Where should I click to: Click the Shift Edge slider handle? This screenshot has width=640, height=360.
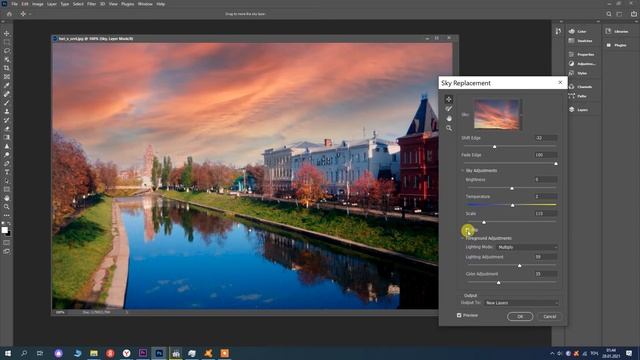click(495, 147)
